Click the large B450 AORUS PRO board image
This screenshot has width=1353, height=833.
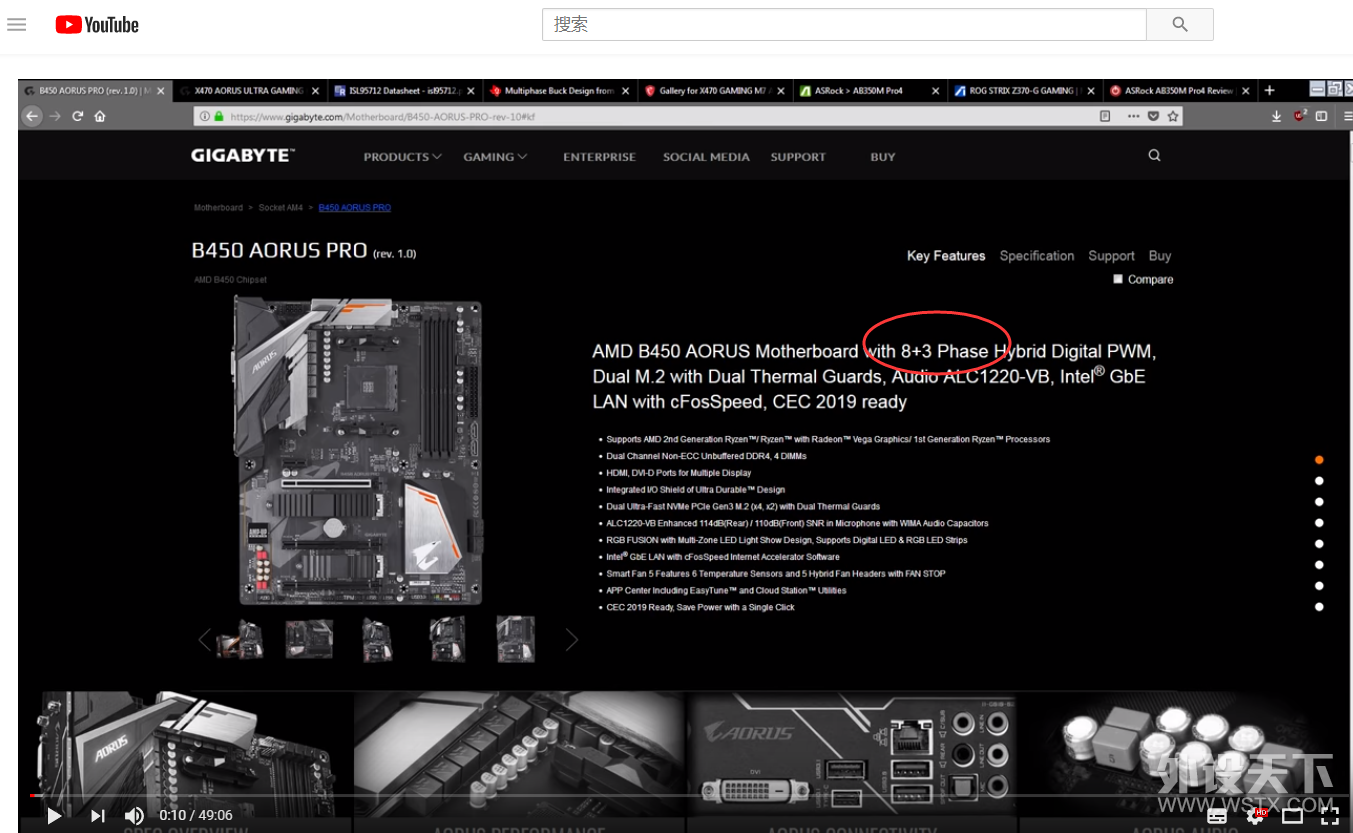(359, 452)
